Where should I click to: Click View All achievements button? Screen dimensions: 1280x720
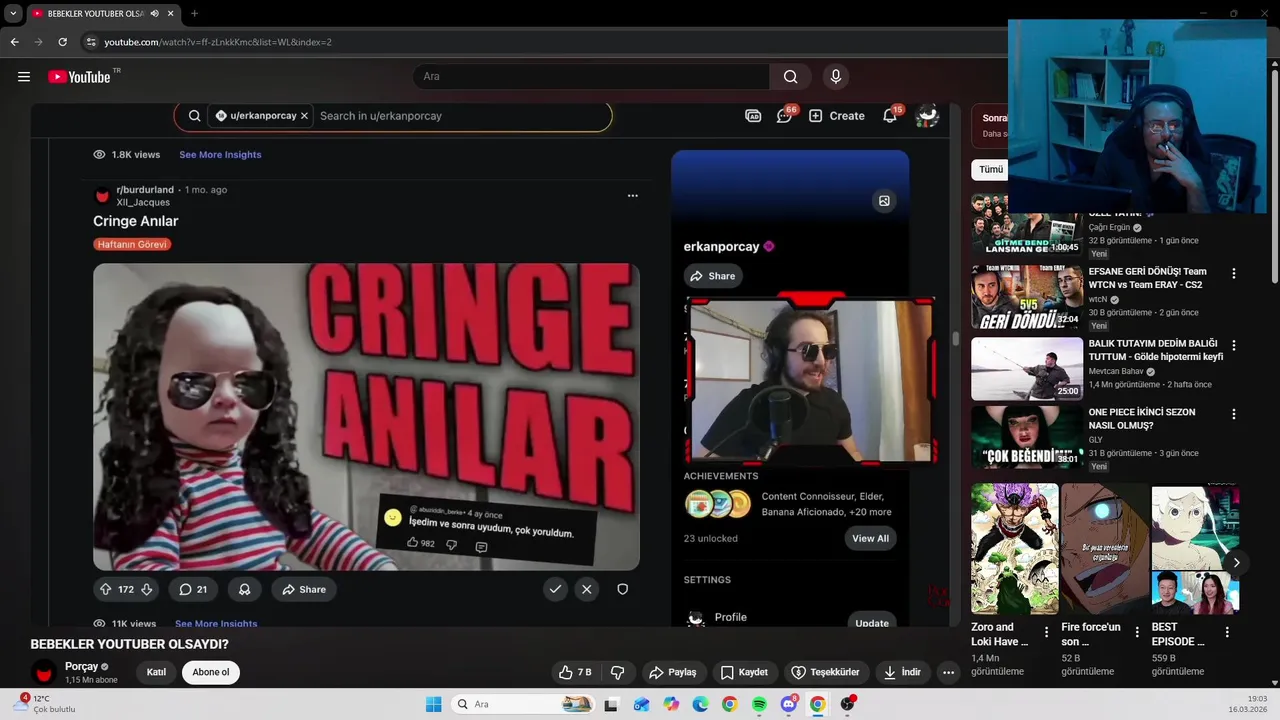click(870, 539)
